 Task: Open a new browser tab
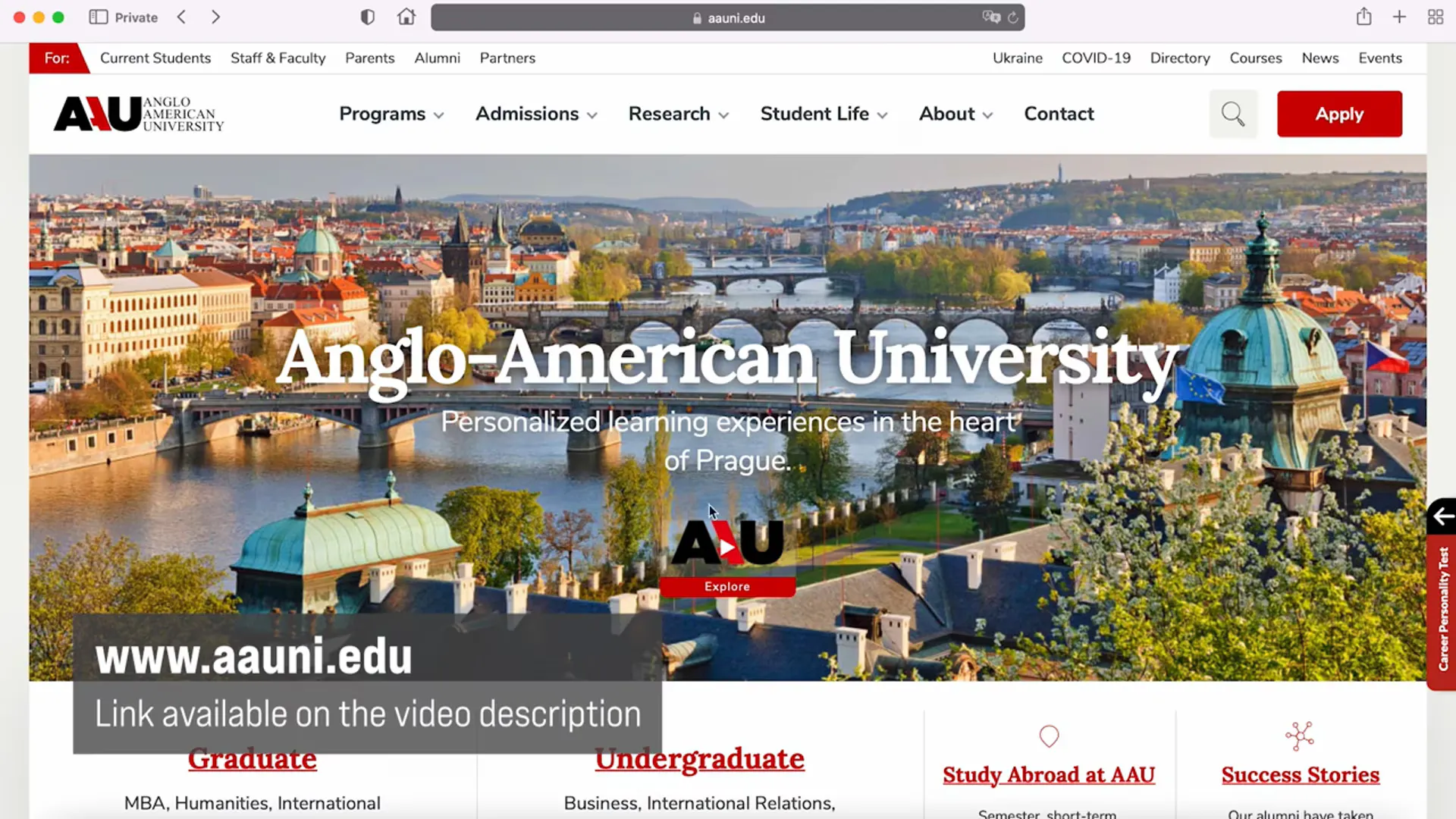[x=1400, y=17]
